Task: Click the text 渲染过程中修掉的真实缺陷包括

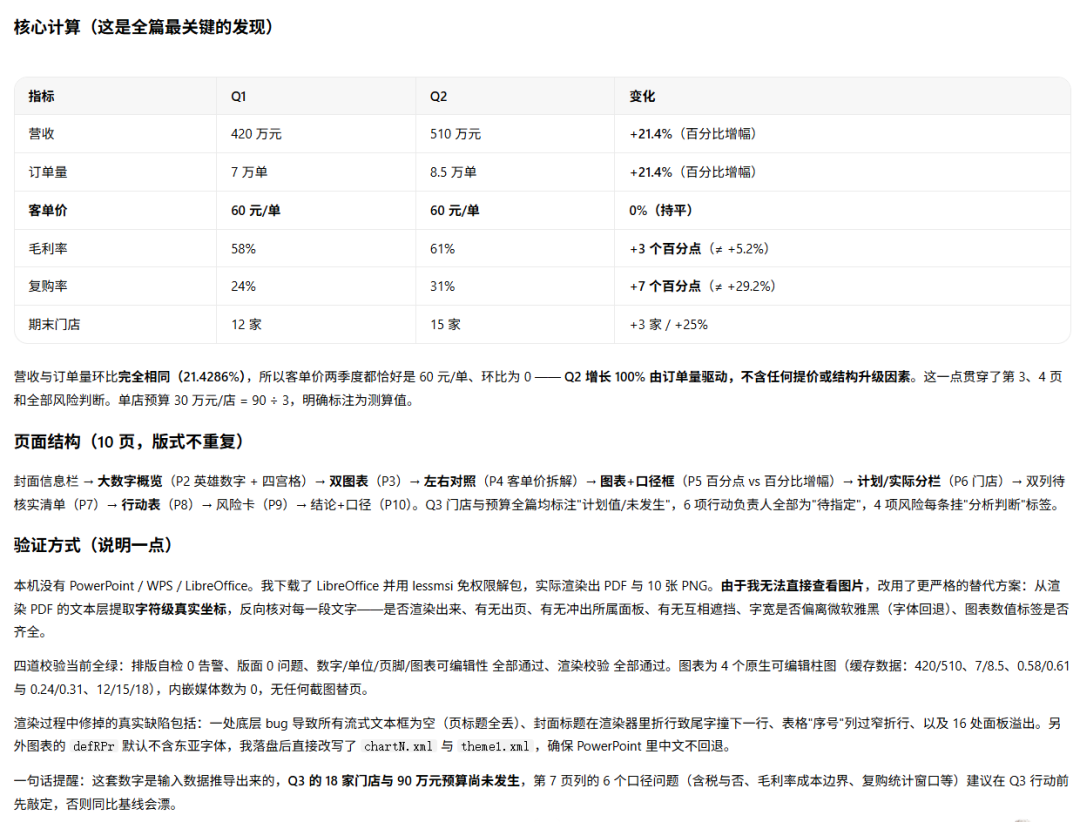Action: tap(105, 723)
